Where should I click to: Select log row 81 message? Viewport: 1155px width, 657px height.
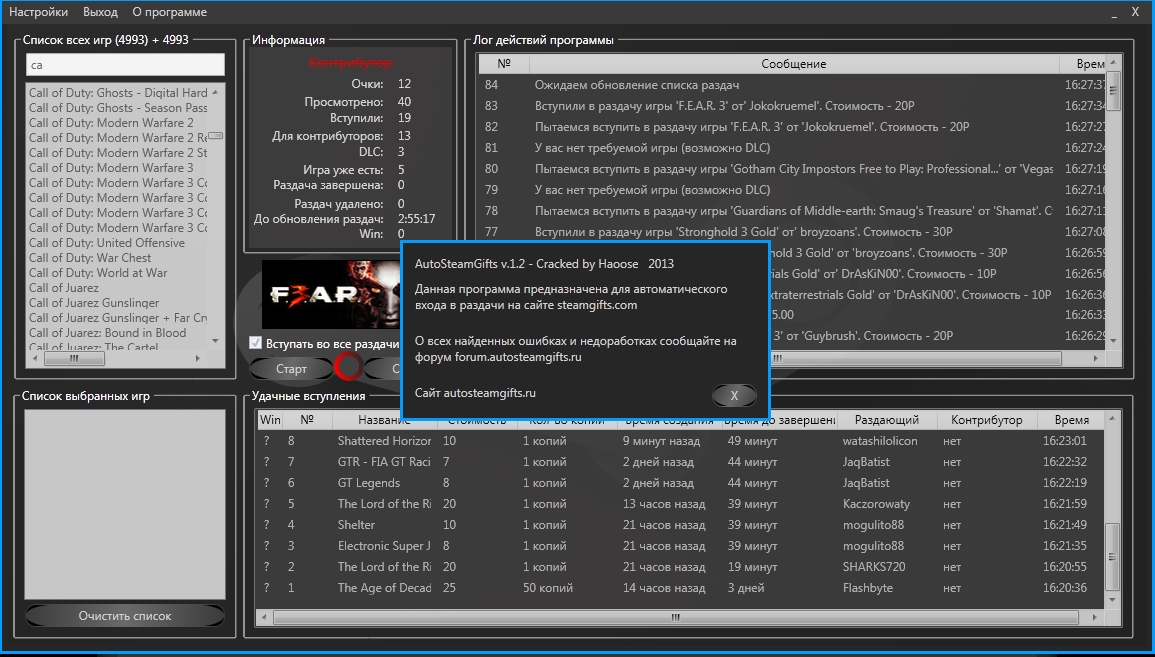pos(794,148)
